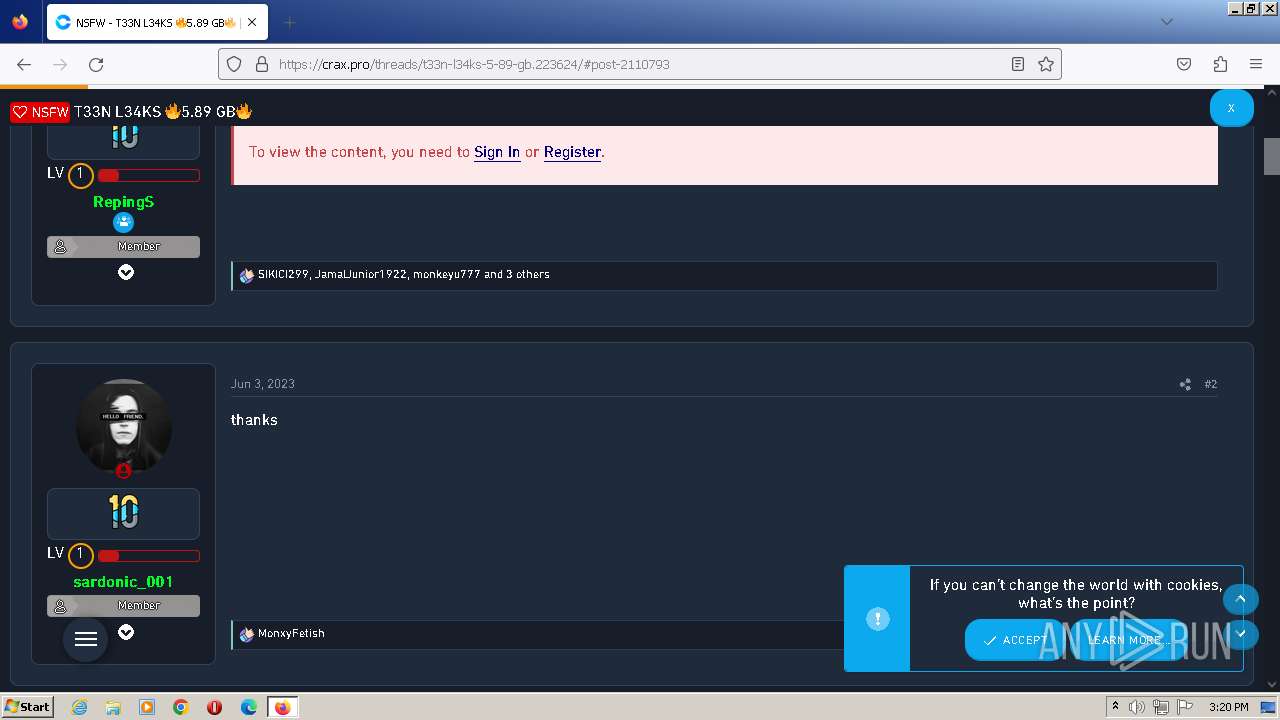This screenshot has height=720, width=1280.
Task: Open post #2 permalink
Action: coord(1211,384)
